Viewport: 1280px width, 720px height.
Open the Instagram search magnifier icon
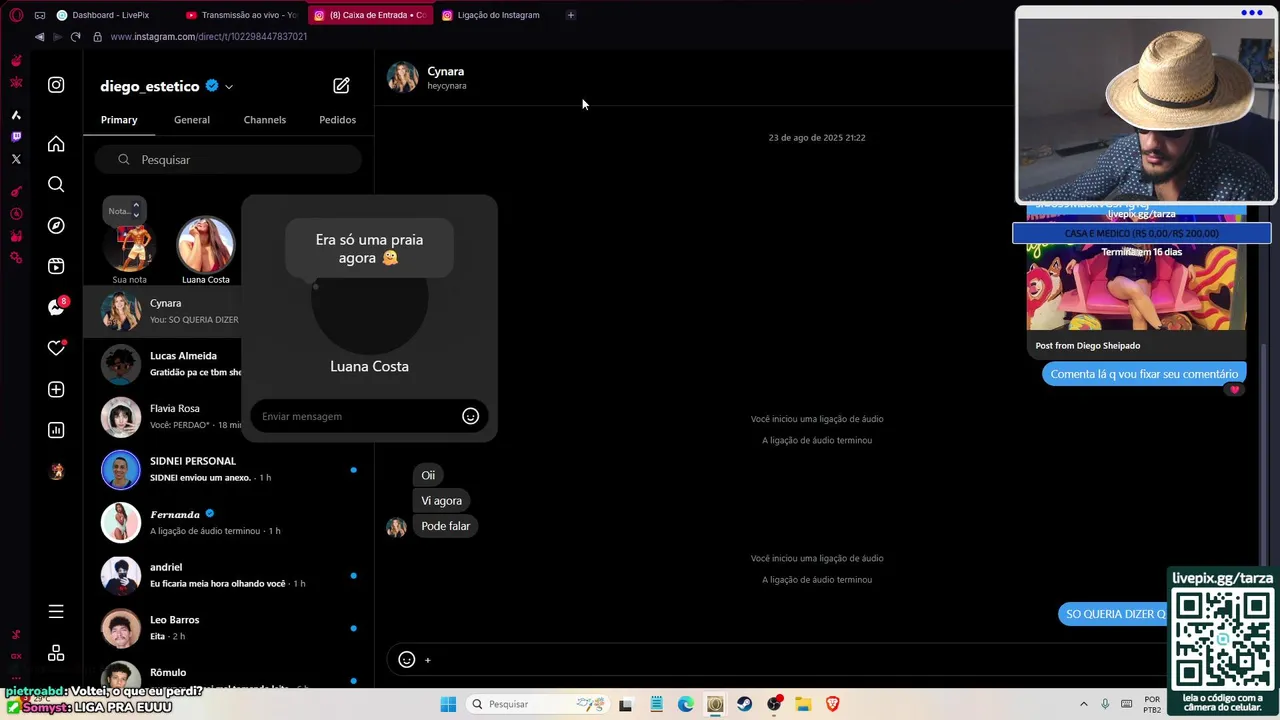(x=56, y=184)
